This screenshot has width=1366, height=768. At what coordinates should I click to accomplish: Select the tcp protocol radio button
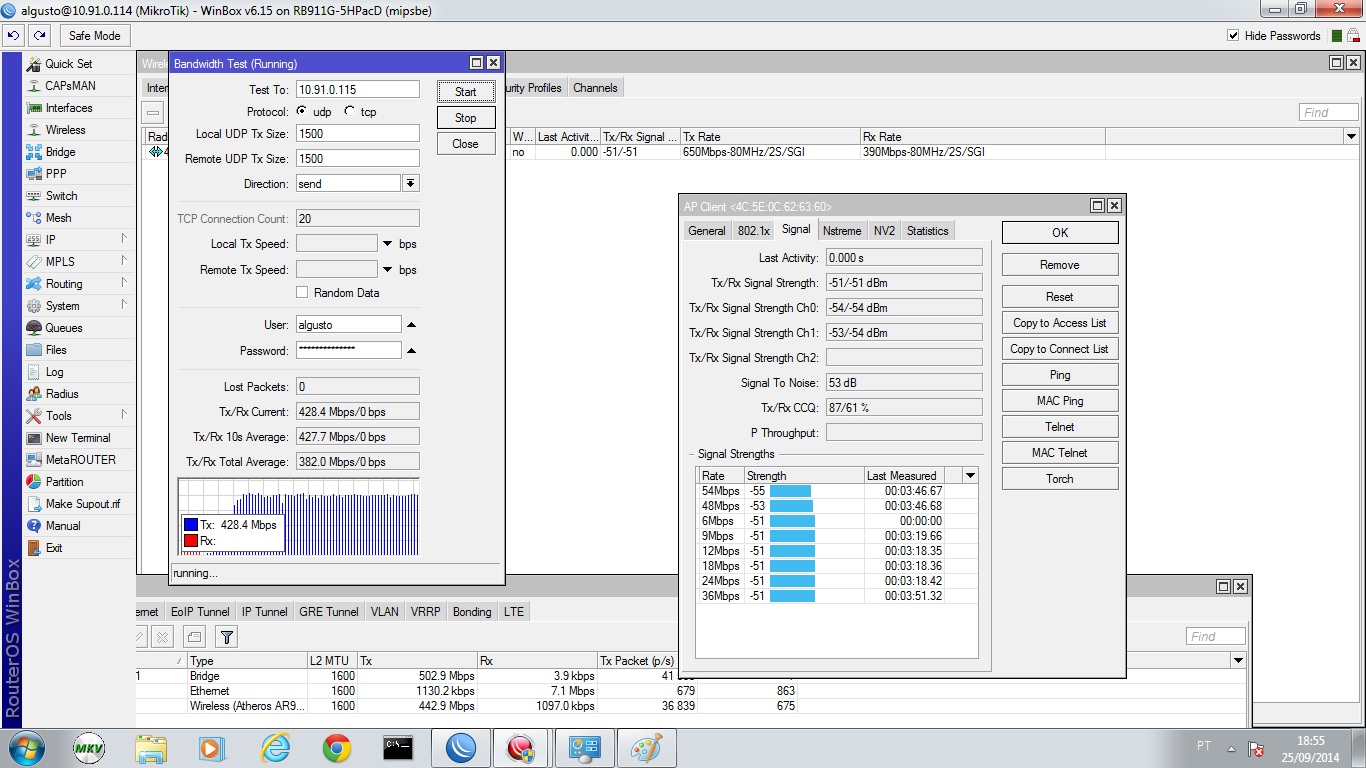click(349, 112)
